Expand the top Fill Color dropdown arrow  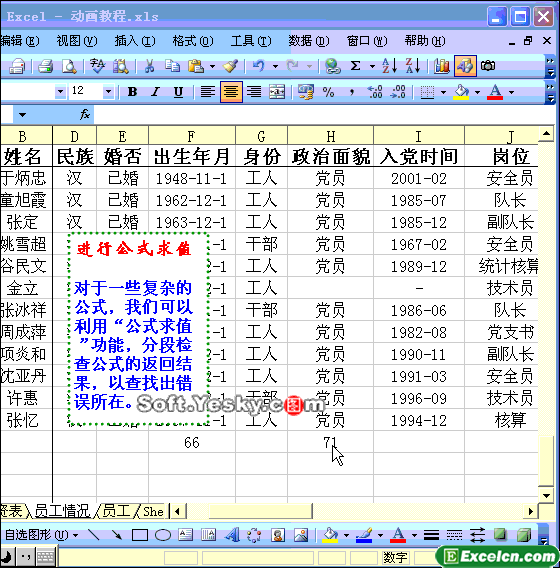click(x=477, y=92)
